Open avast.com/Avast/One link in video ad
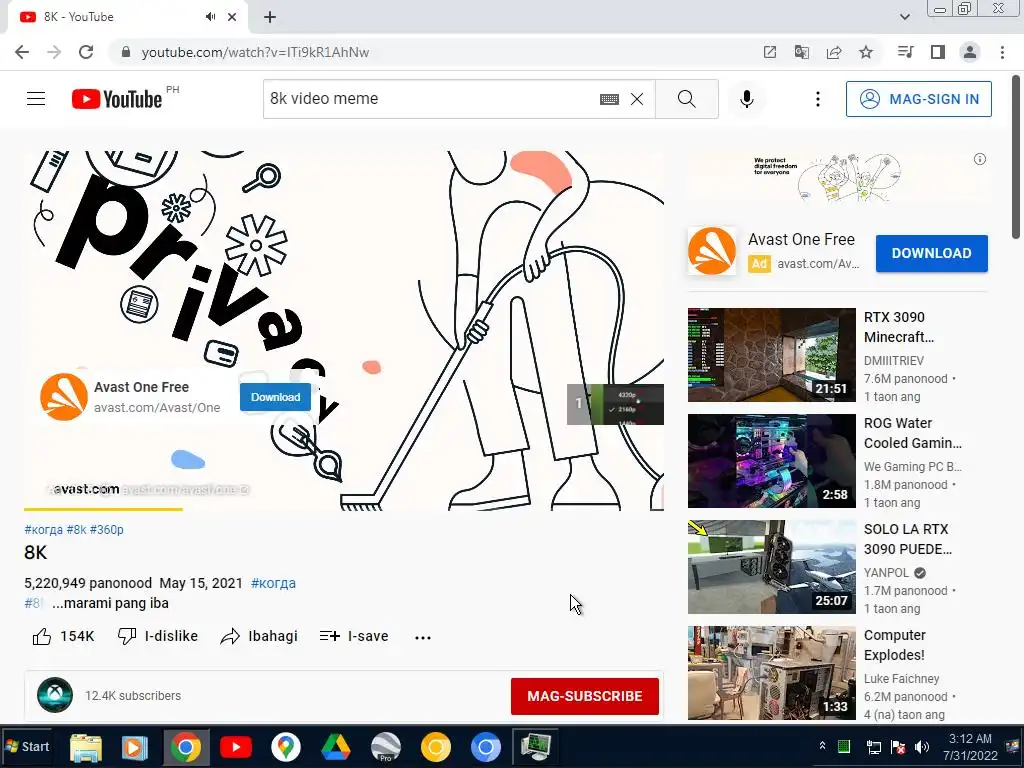 (157, 408)
